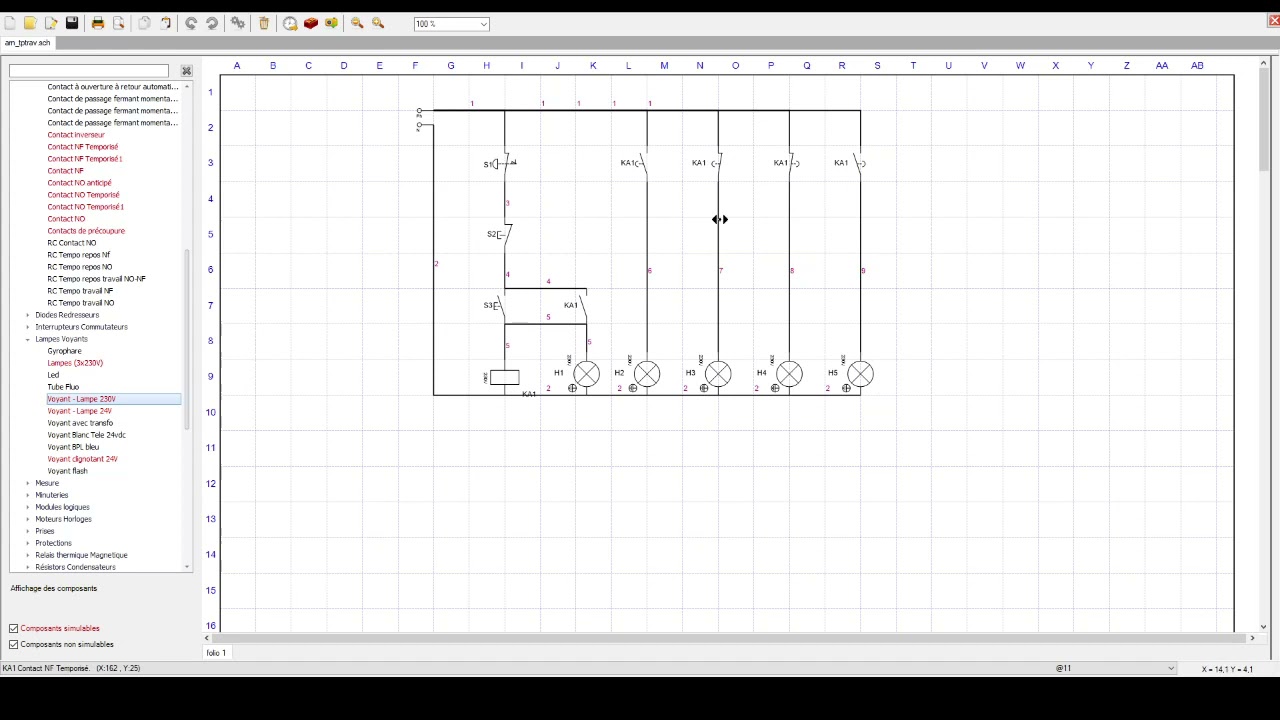Select the KA1 coil rectangle symbol
1280x720 pixels.
point(504,377)
